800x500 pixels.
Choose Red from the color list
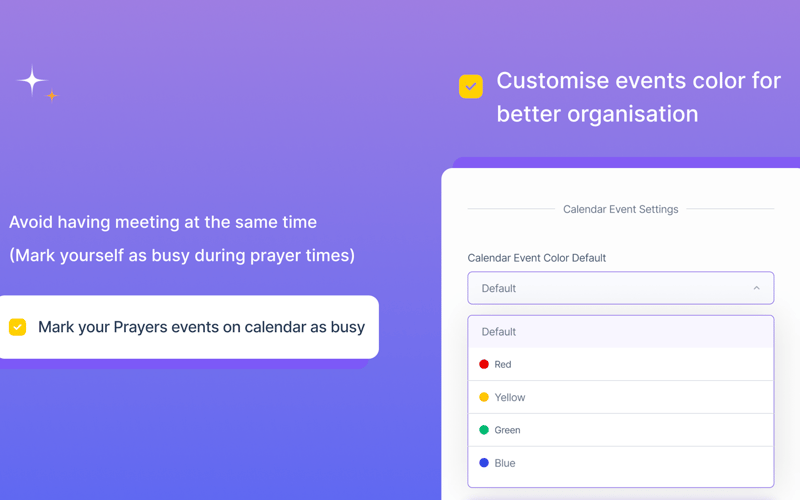pyautogui.click(x=620, y=364)
